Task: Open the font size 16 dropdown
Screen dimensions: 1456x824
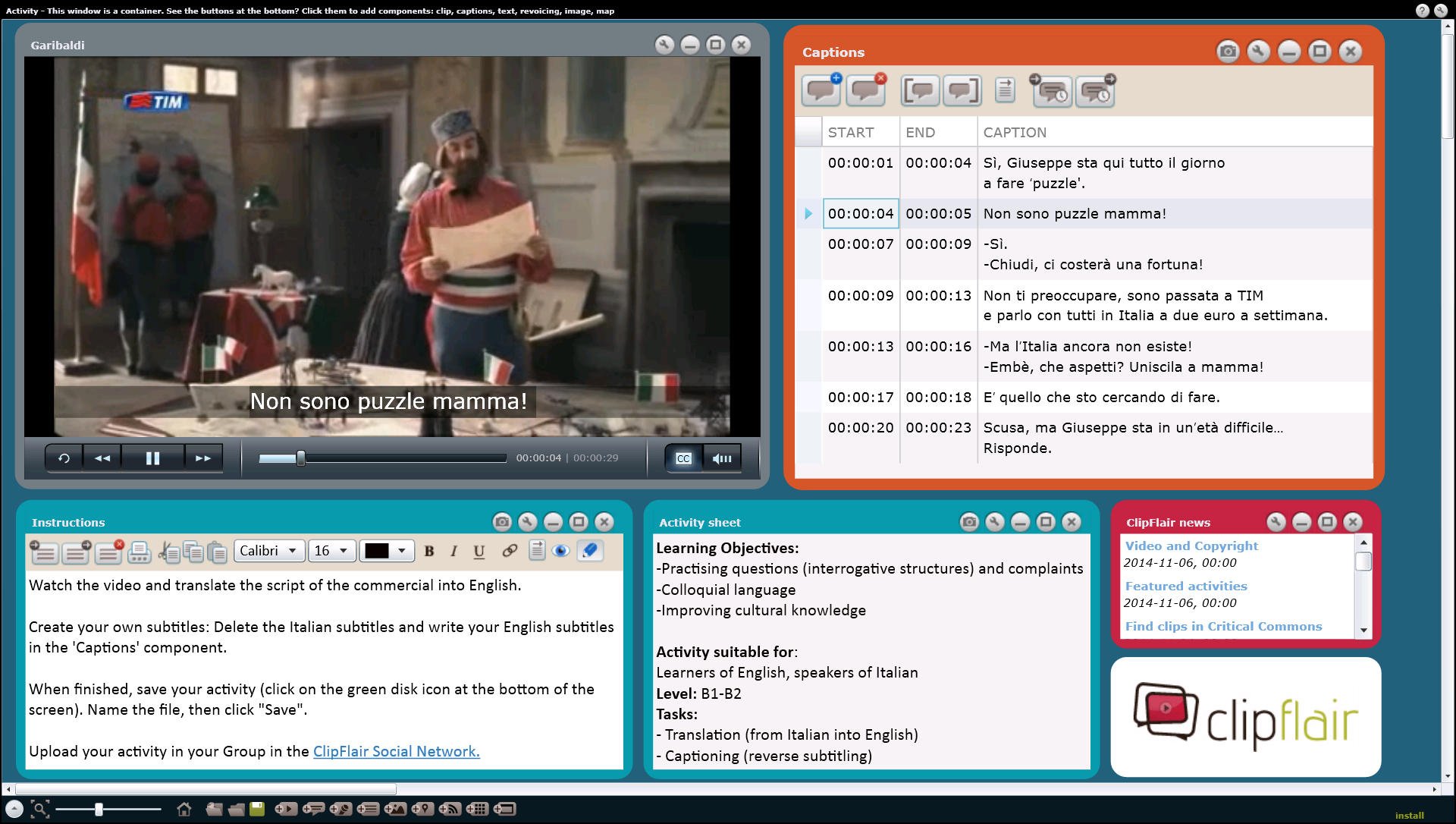Action: click(332, 551)
